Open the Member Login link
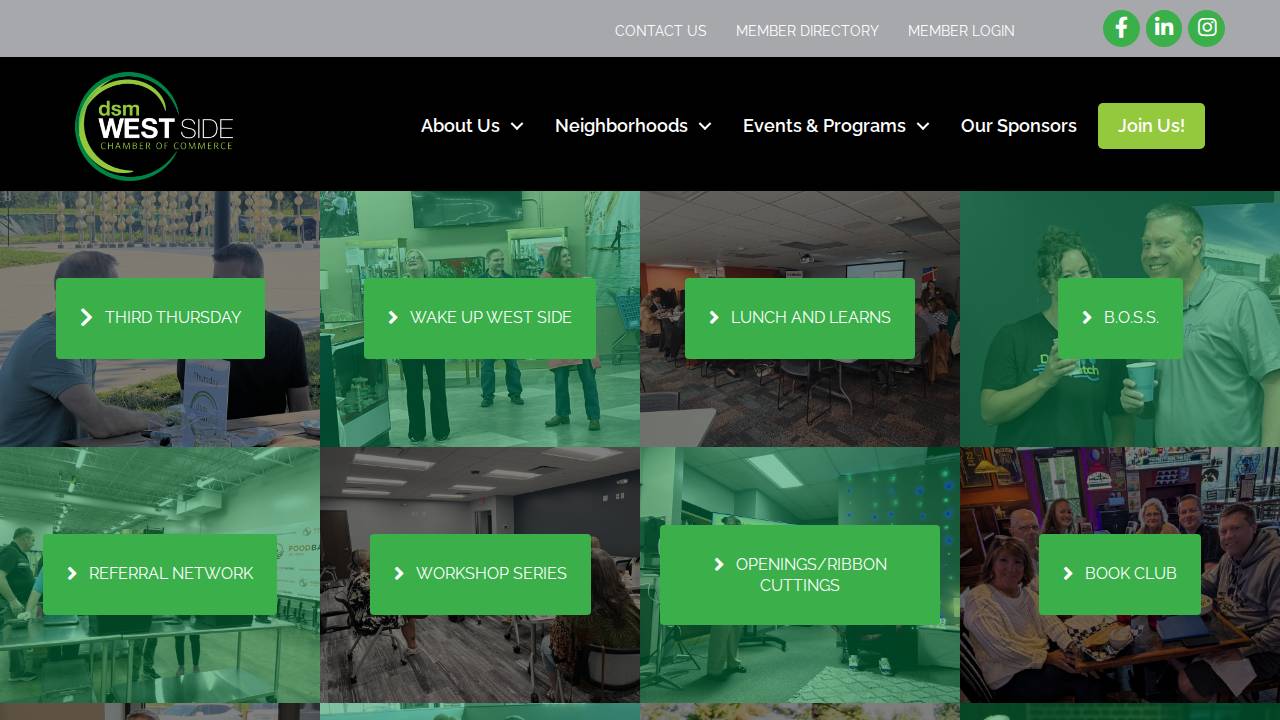 960,31
